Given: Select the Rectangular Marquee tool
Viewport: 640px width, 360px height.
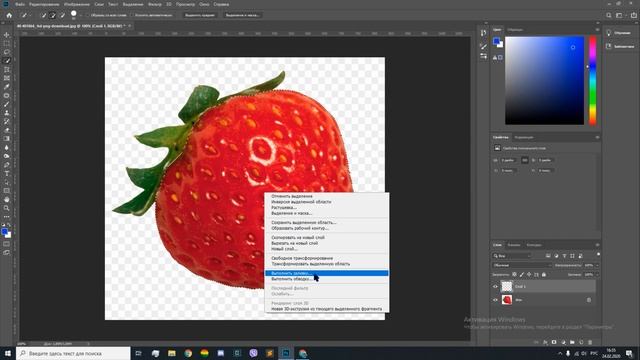Looking at the screenshot, I should tap(7, 43).
